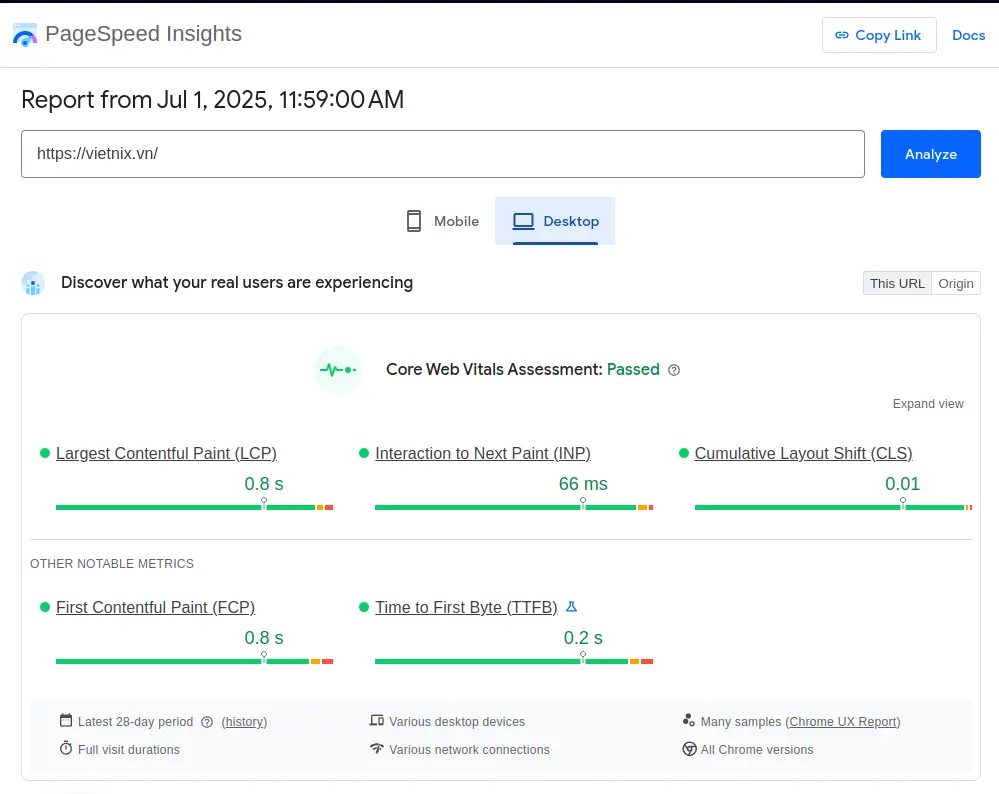Select the Desktop tab
The height and width of the screenshot is (794, 999).
555,221
